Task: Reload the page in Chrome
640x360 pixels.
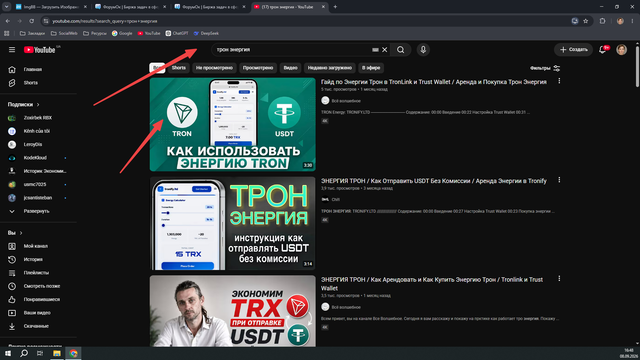Action: (31, 21)
